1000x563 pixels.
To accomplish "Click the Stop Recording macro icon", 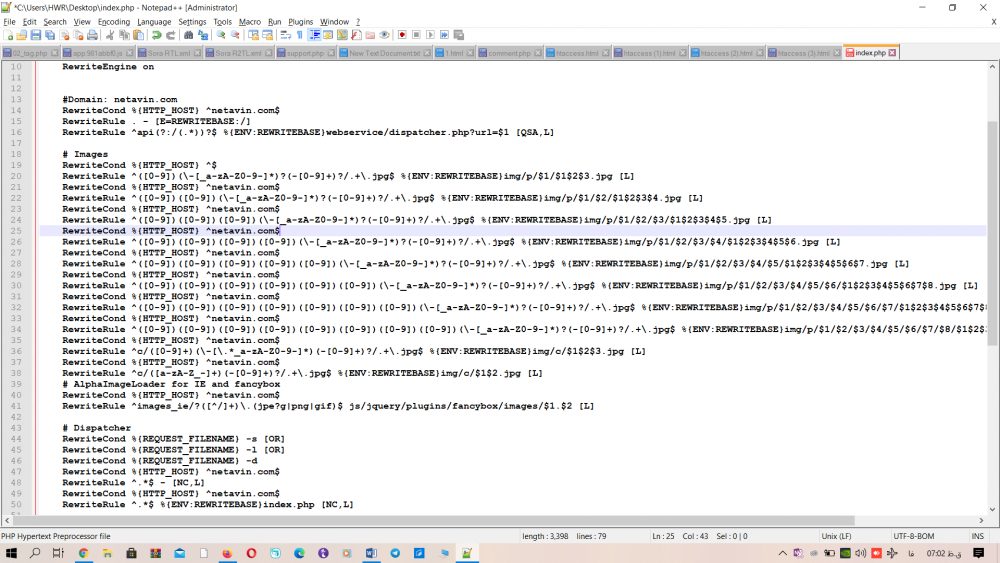I will (x=416, y=35).
